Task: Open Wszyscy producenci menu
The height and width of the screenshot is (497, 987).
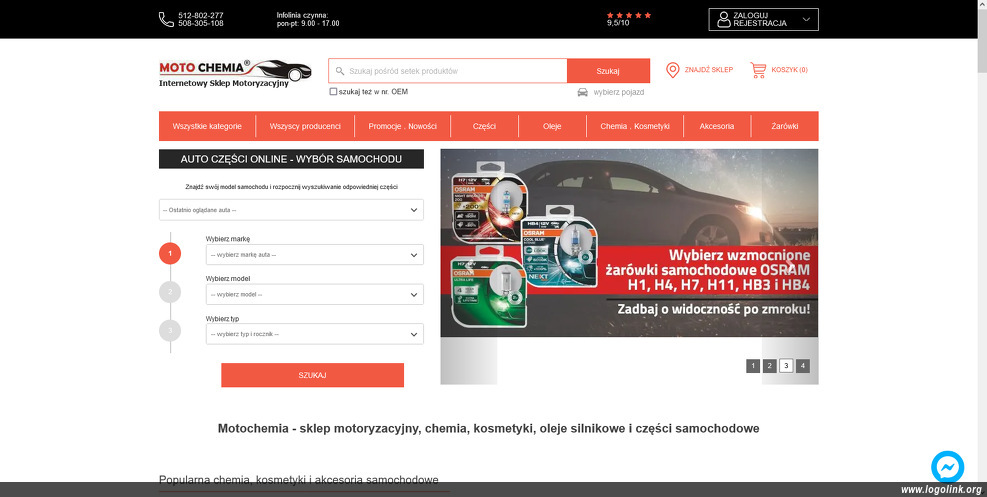Action: 305,126
